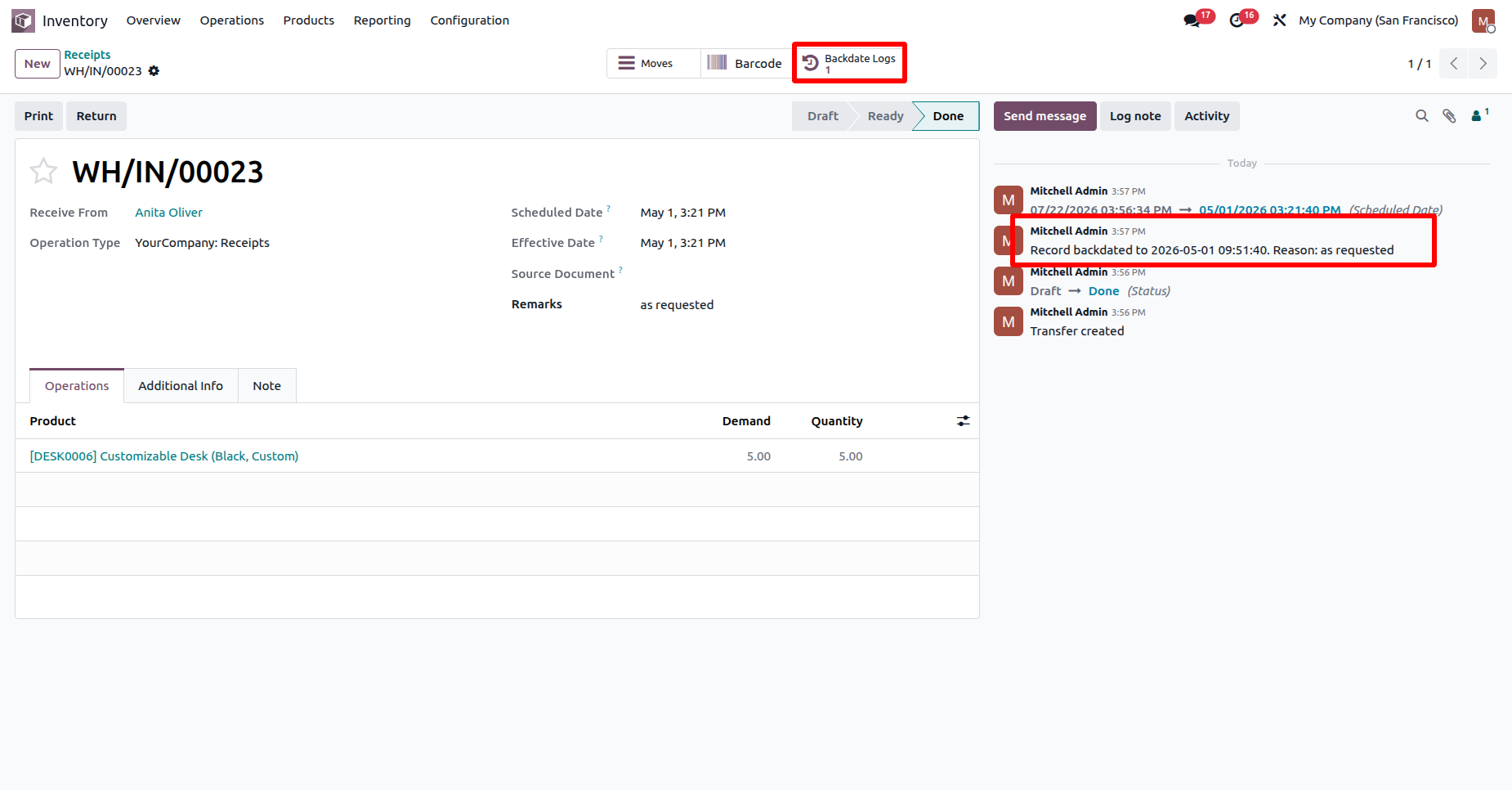
Task: Go to next record arrow
Action: coord(1483,63)
